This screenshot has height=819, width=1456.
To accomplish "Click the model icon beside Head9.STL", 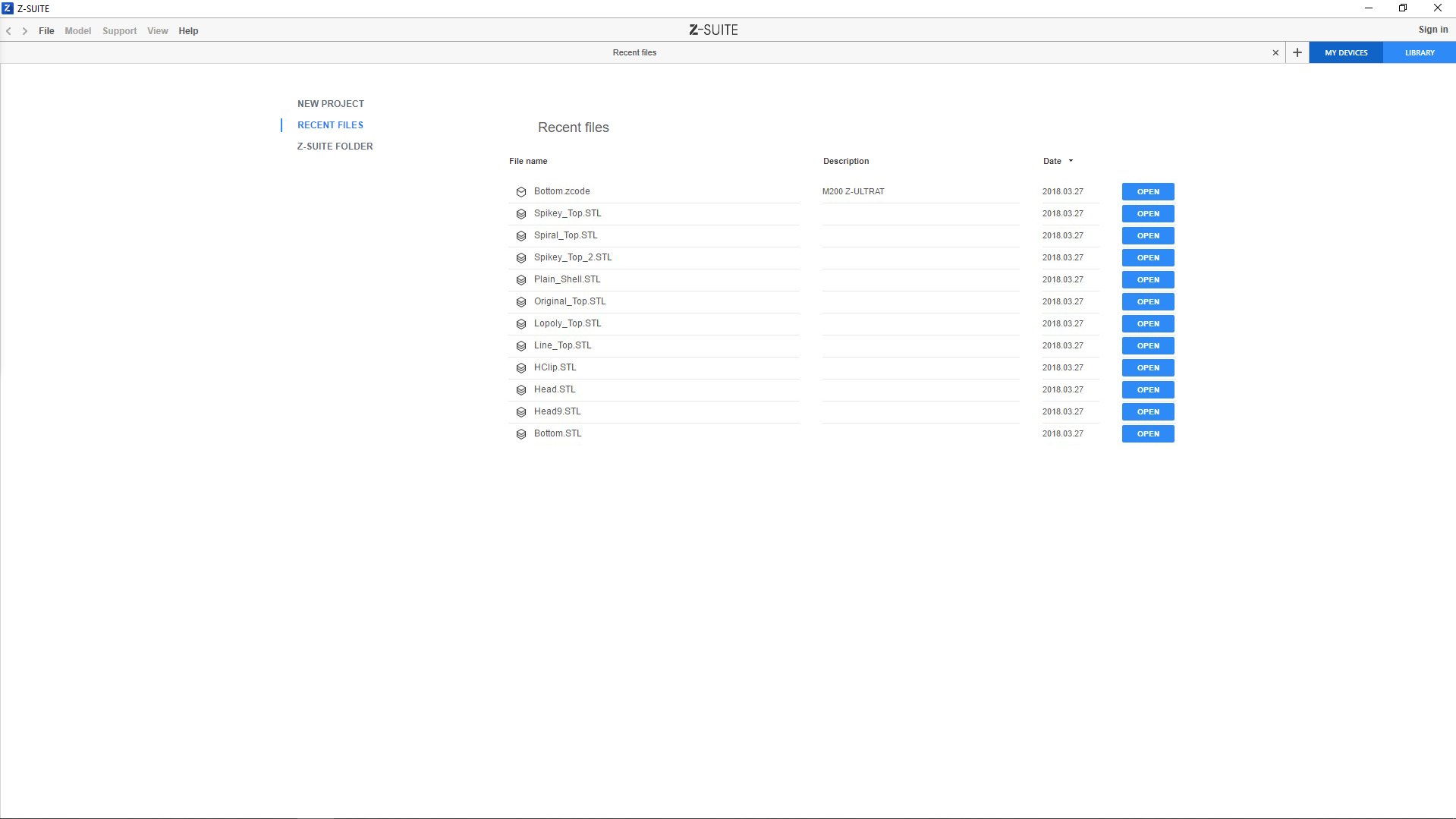I will (x=521, y=412).
